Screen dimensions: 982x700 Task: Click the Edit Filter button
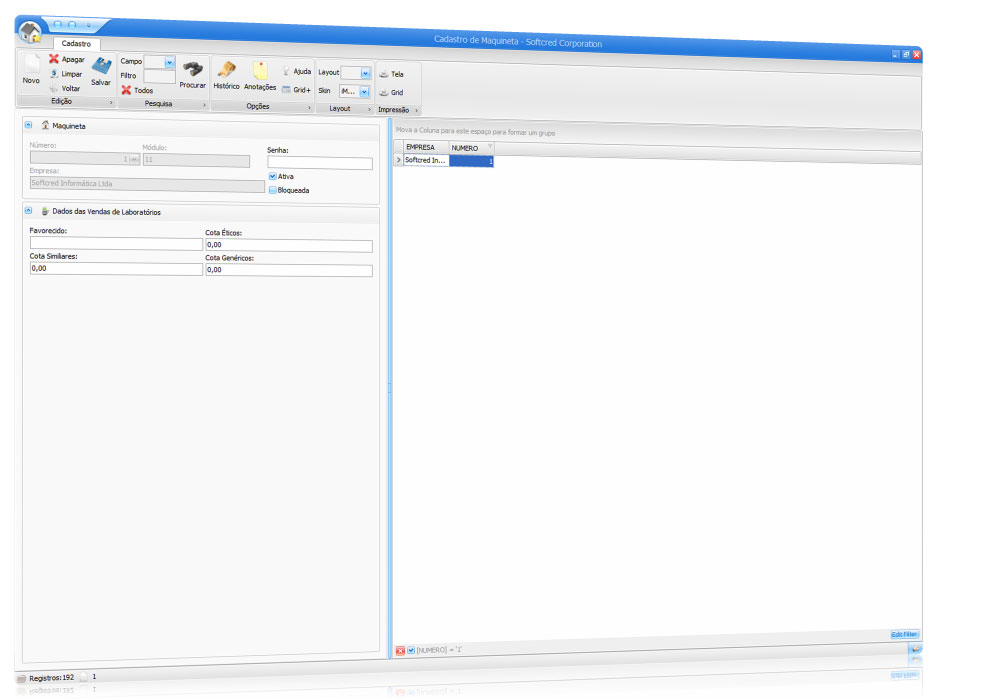pyautogui.click(x=904, y=635)
